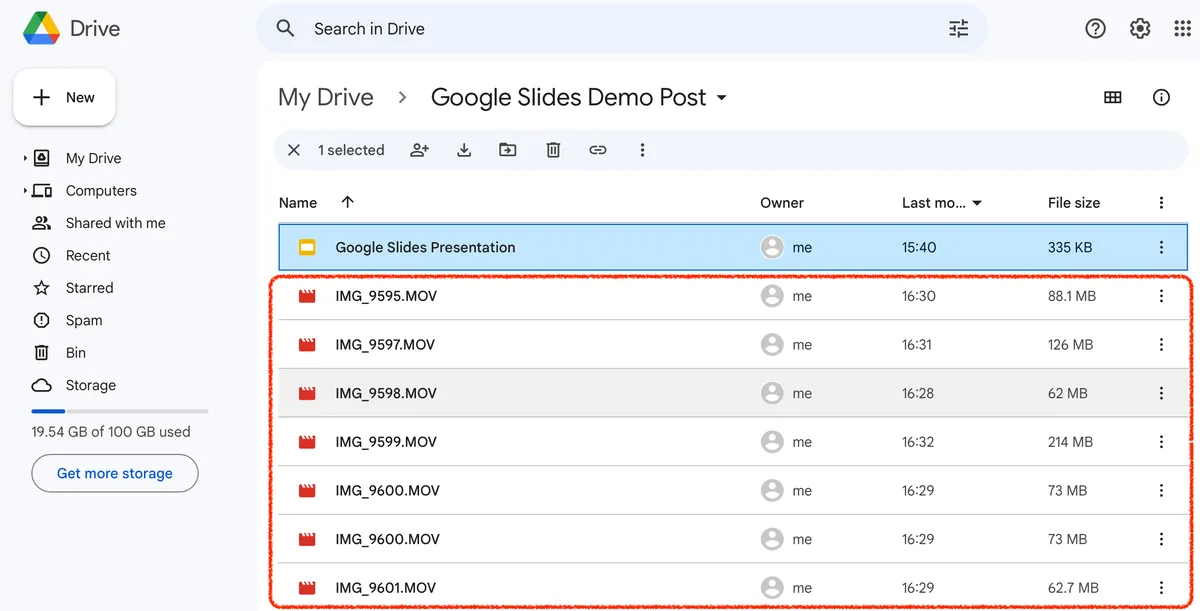Open the Spam section
Image resolution: width=1200 pixels, height=611 pixels.
point(84,320)
